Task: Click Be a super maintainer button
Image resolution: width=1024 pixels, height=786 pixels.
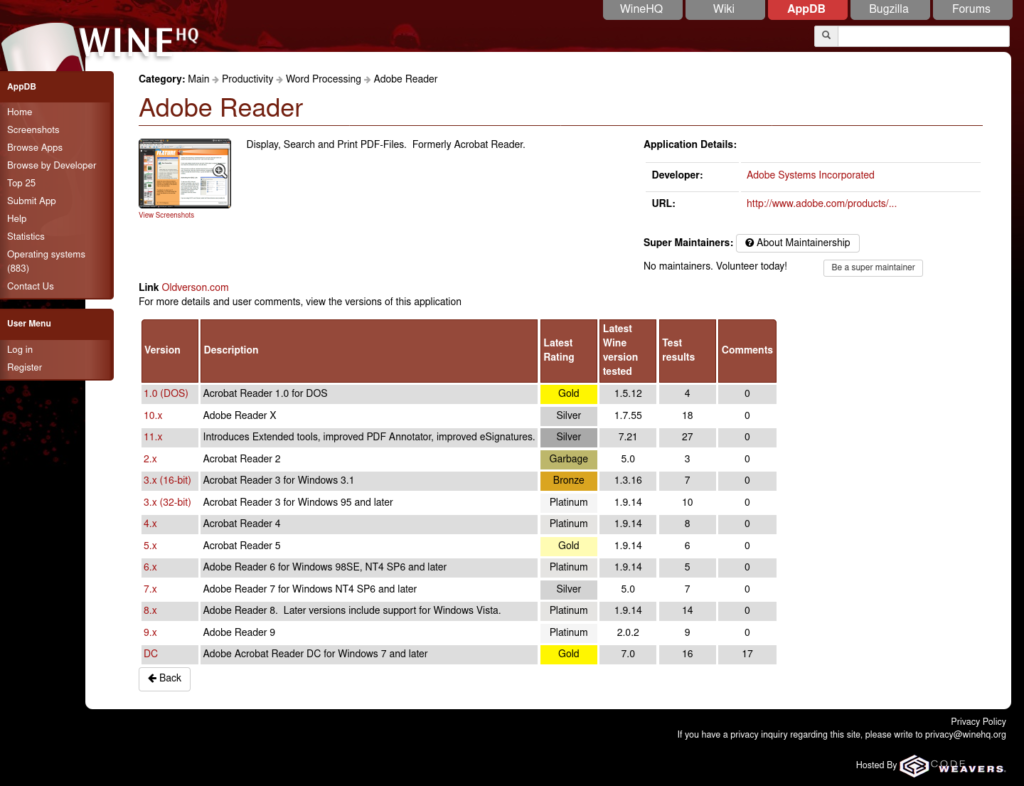Action: click(x=873, y=268)
